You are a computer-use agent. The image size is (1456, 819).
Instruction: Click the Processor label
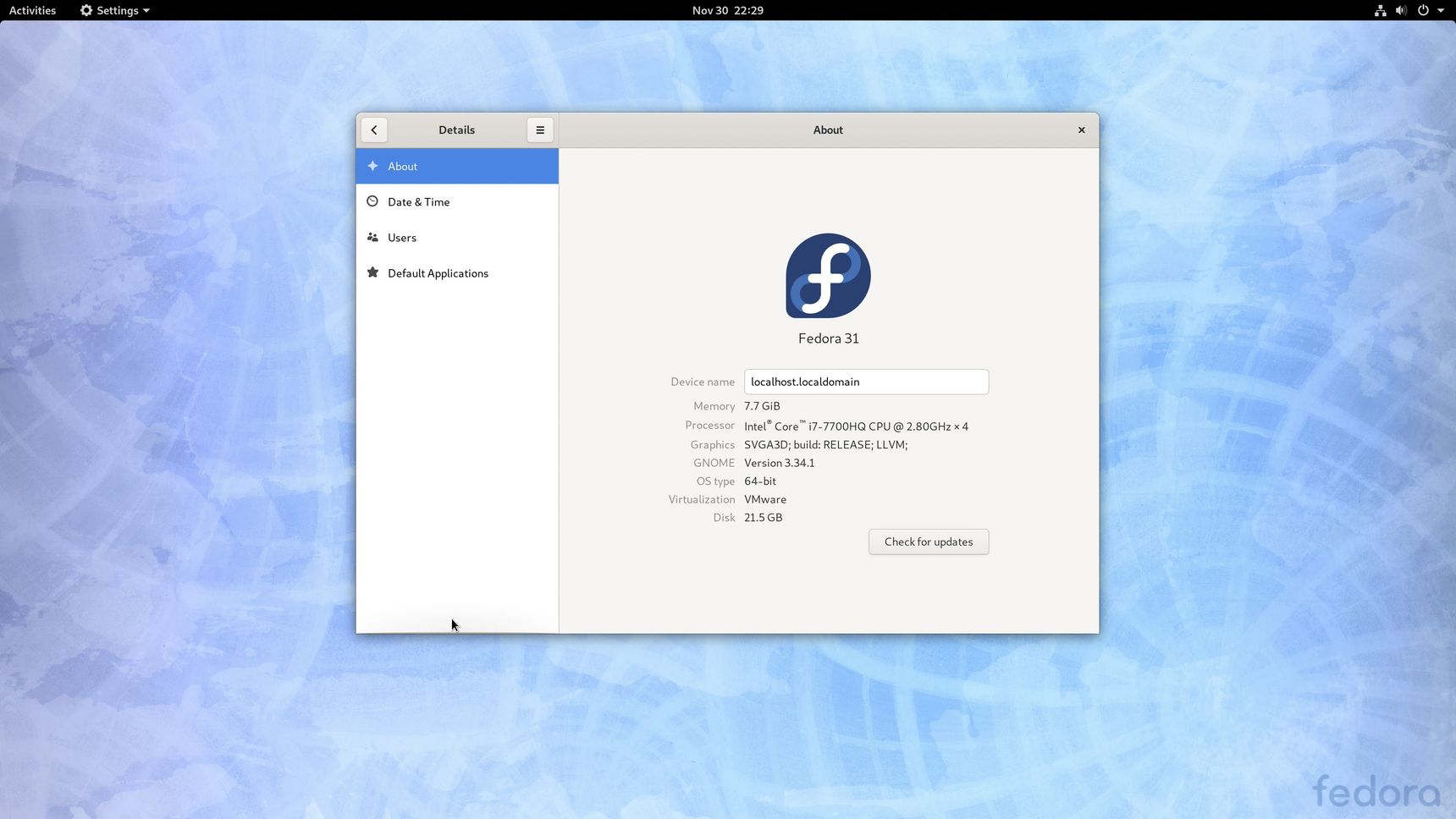pos(709,426)
